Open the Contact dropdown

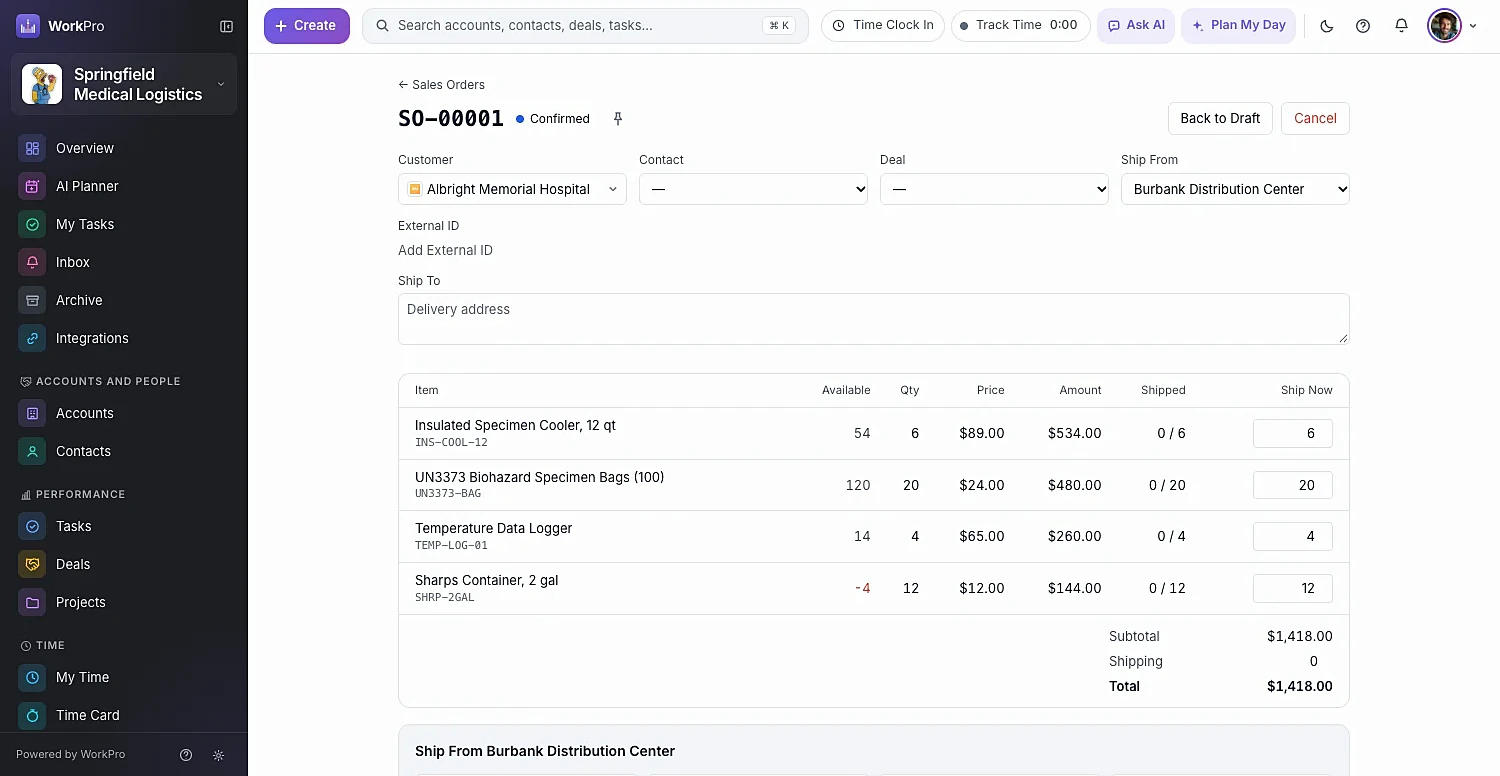click(753, 189)
